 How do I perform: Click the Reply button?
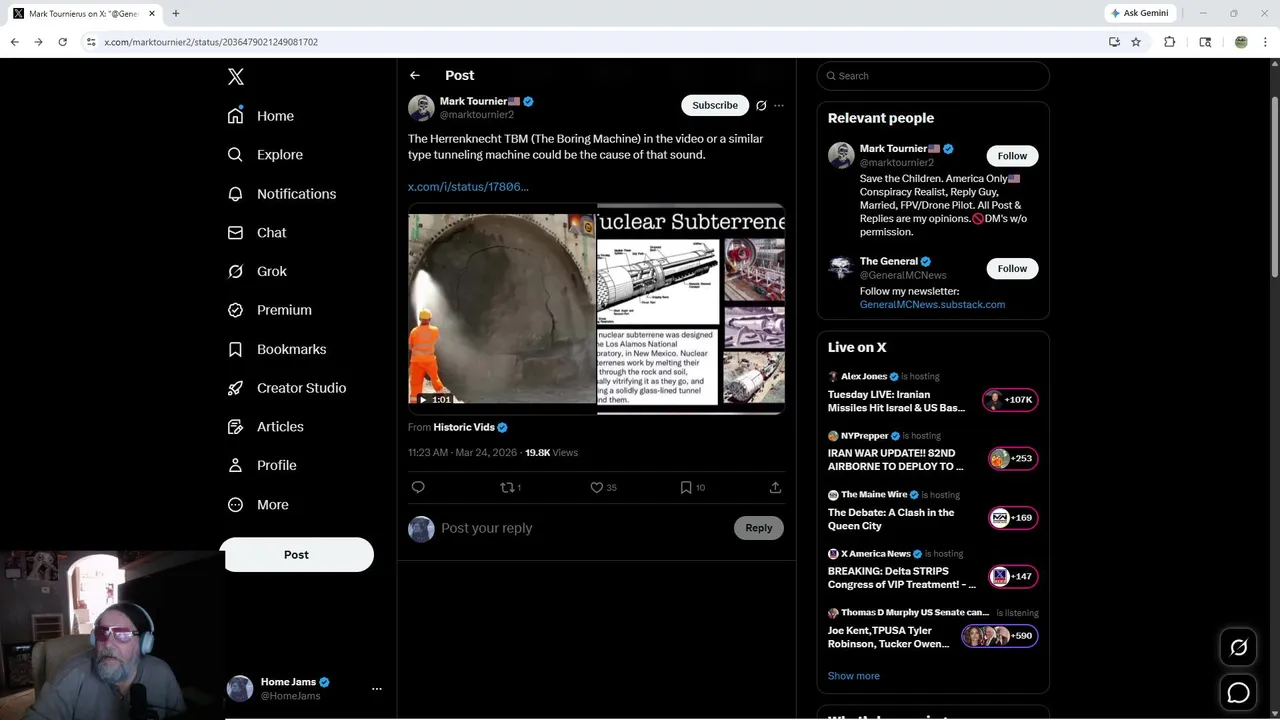(x=758, y=528)
